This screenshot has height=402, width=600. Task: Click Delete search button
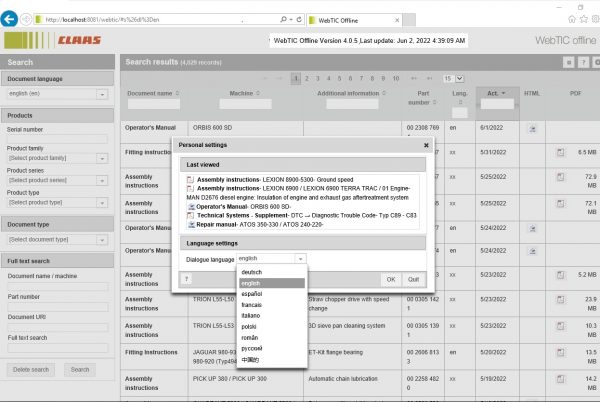pos(31,370)
